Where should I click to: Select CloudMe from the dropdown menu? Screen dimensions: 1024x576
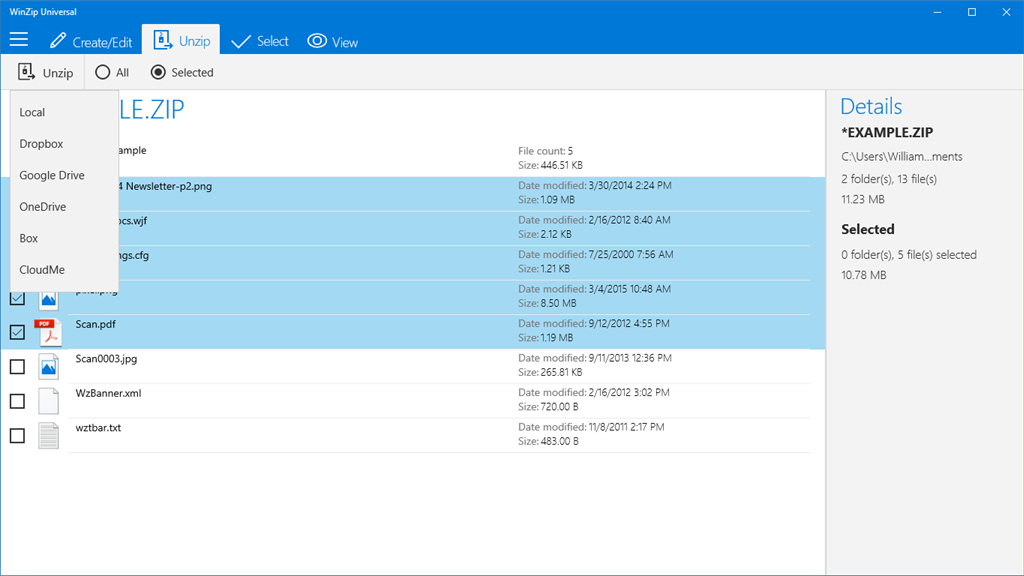point(64,270)
